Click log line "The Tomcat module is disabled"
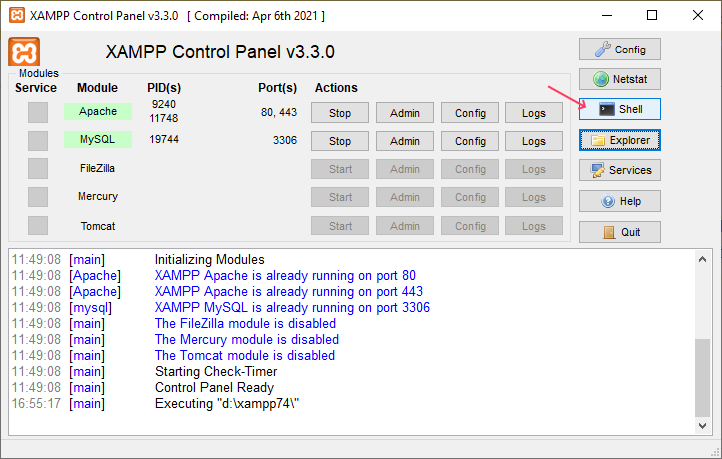Screen dimensions: 722x459 click(x=245, y=355)
